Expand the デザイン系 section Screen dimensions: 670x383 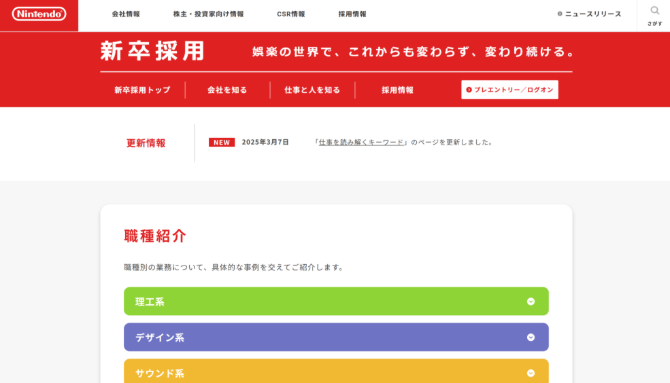336,337
